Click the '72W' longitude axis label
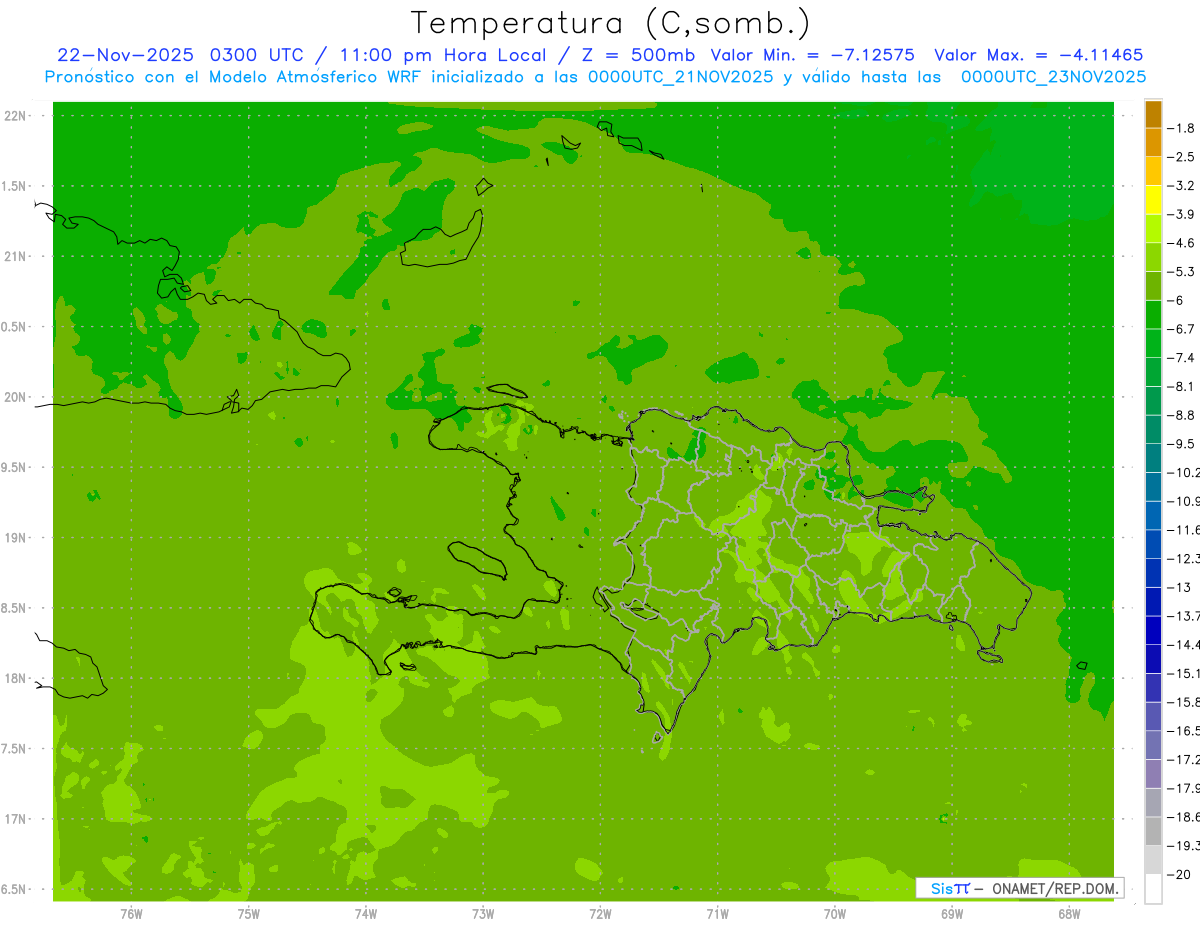This screenshot has height=927, width=1200. [x=600, y=913]
